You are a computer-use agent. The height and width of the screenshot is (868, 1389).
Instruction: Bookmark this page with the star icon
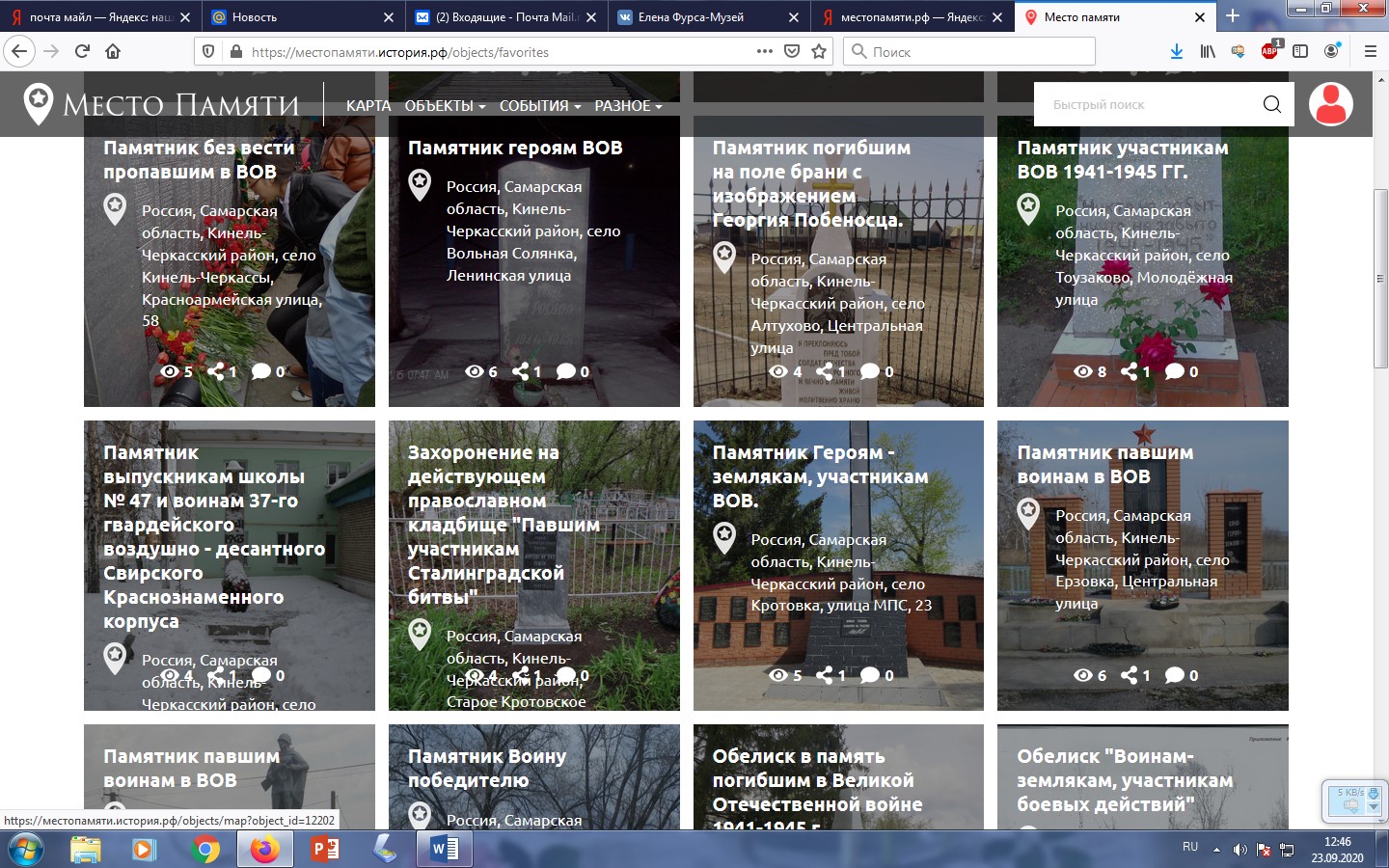coord(819,52)
